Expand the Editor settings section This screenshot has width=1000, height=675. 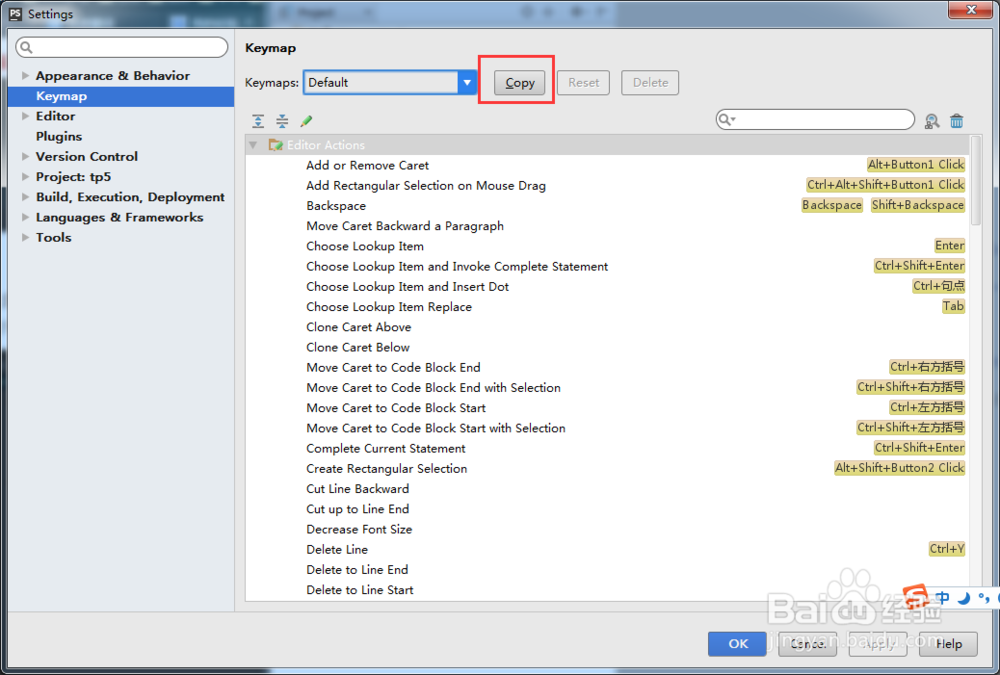[x=26, y=116]
